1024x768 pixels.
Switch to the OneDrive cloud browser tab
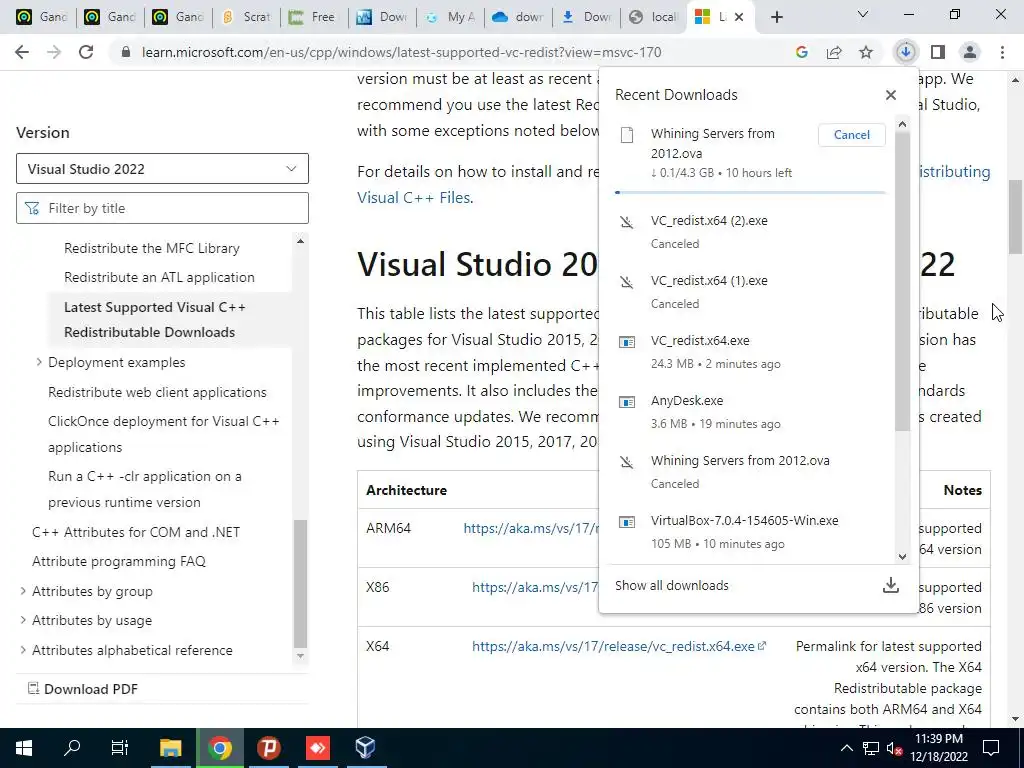[518, 17]
